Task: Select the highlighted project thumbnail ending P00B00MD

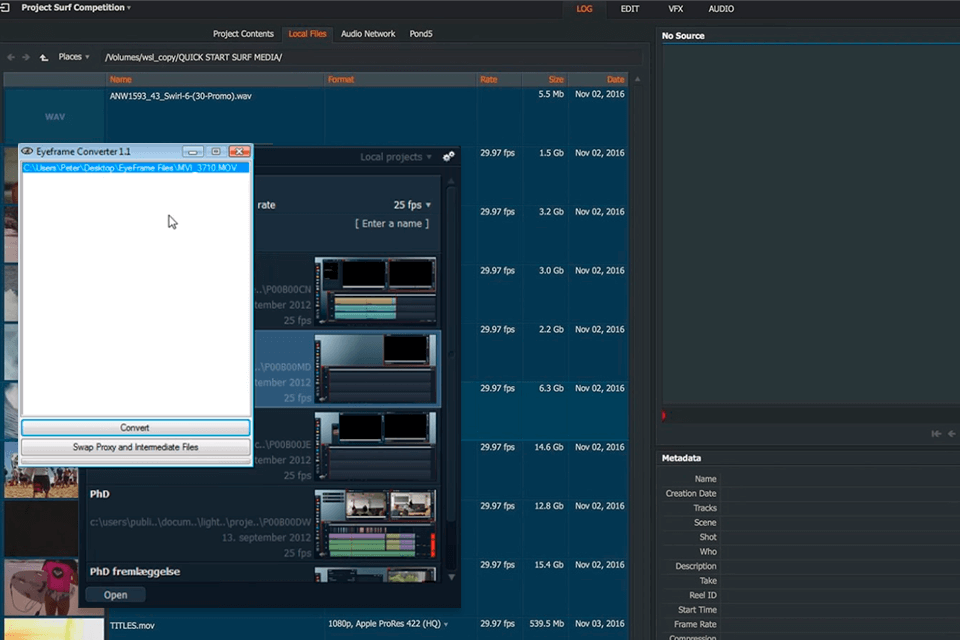Action: point(375,368)
